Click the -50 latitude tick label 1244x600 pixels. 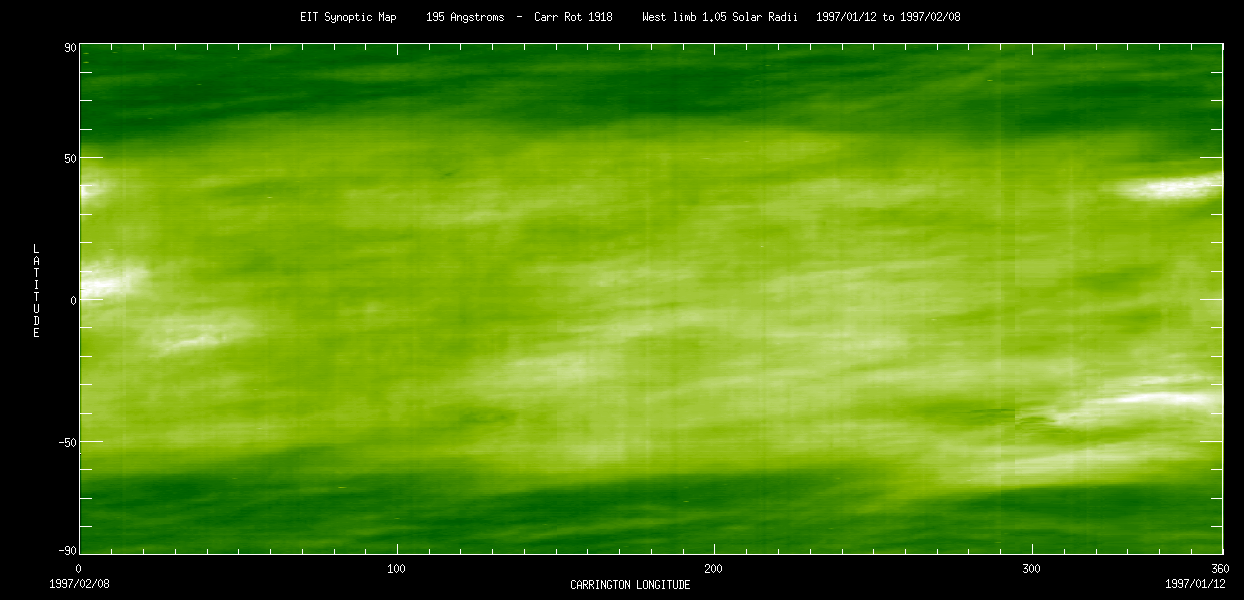click(67, 442)
